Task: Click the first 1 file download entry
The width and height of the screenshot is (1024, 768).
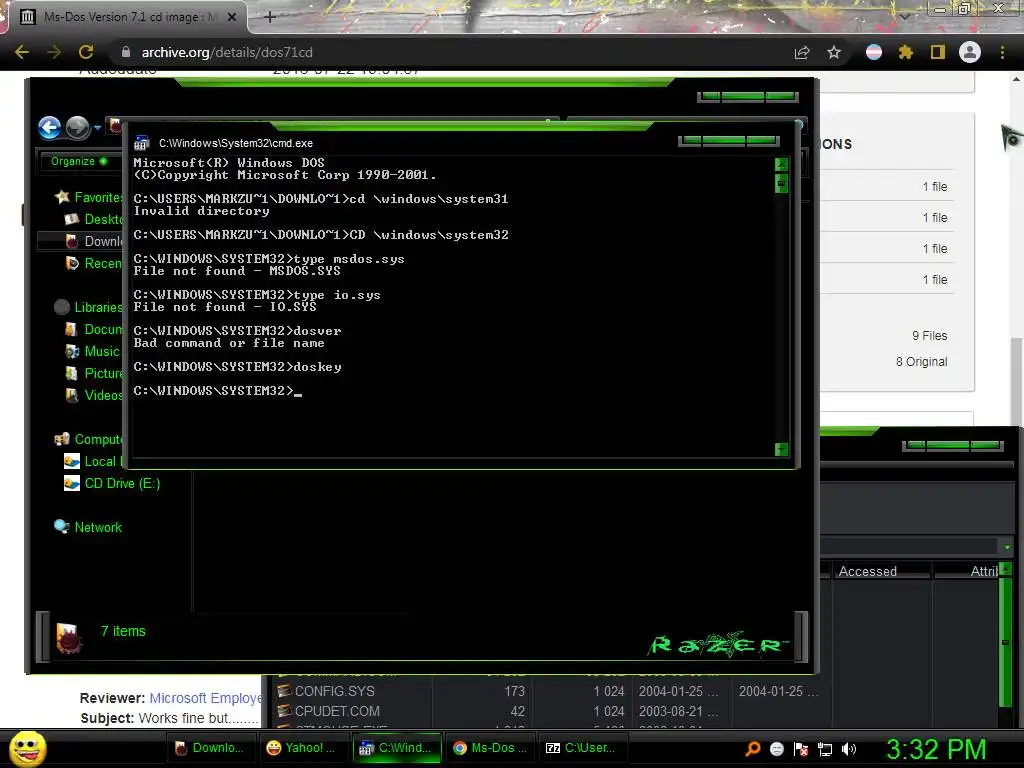Action: (935, 187)
